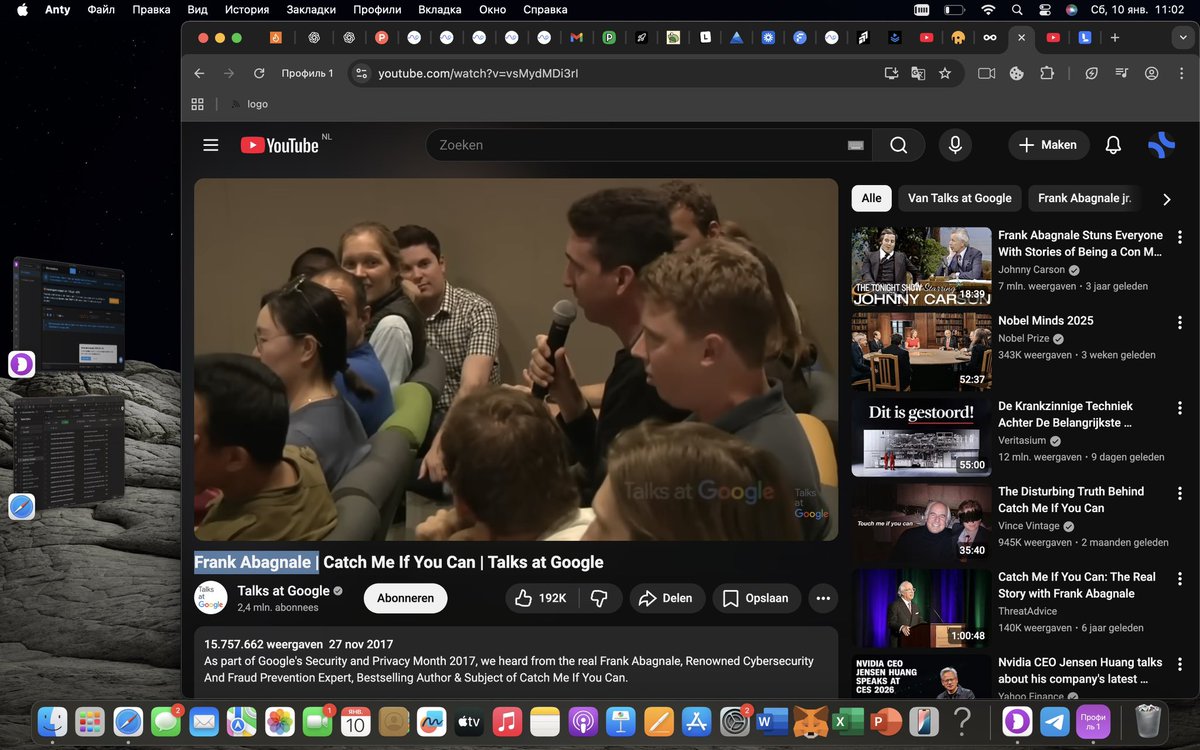Open Finder from the Dock
The height and width of the screenshot is (750, 1200).
[x=52, y=720]
